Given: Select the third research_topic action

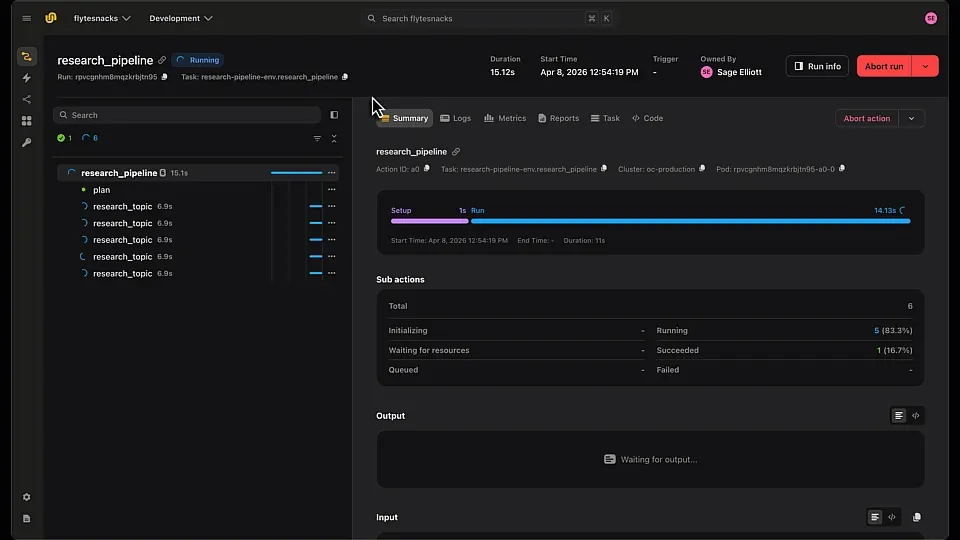Looking at the screenshot, I should [122, 240].
